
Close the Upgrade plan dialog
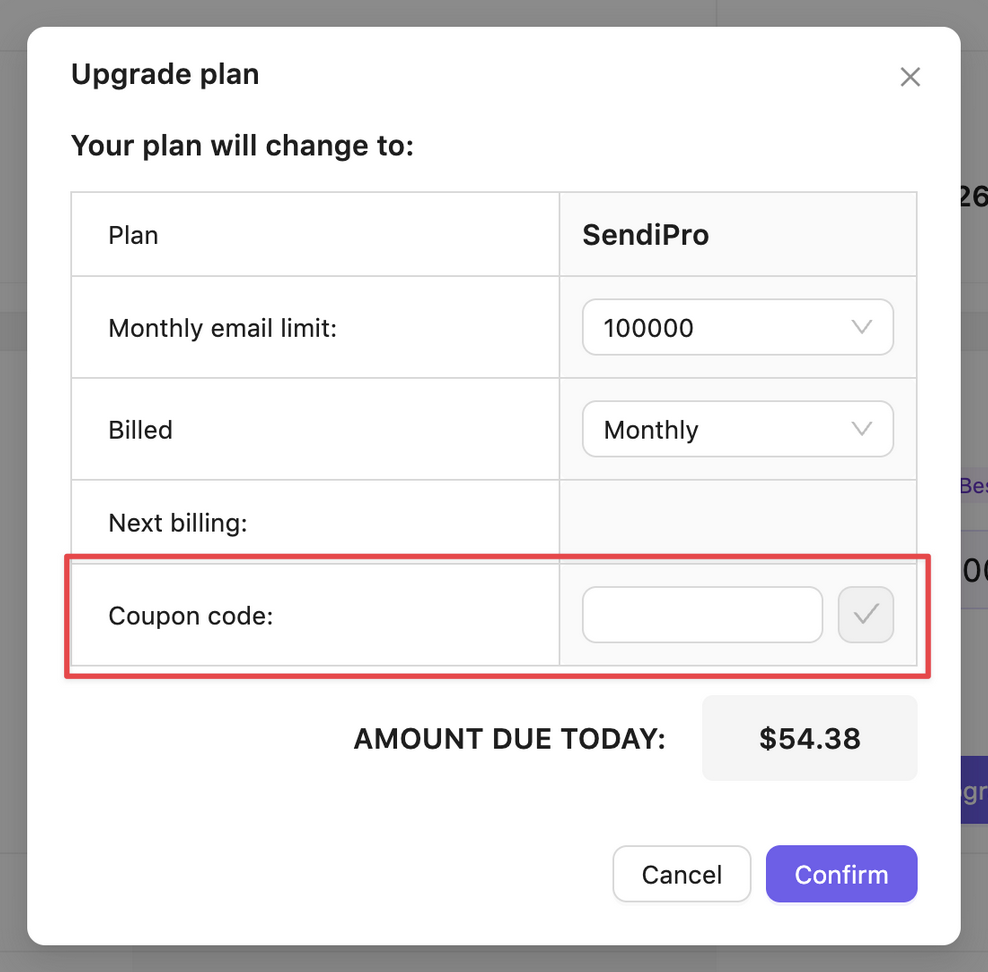(909, 77)
